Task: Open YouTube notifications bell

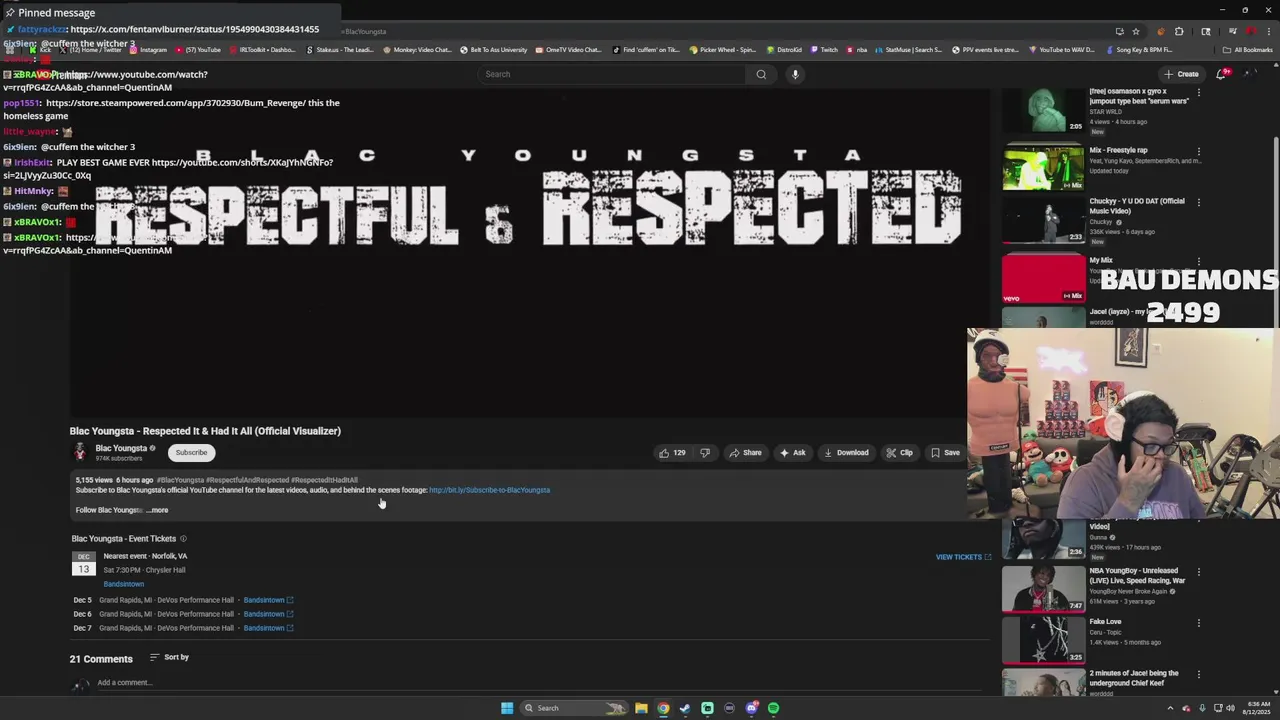Action: [x=1221, y=74]
